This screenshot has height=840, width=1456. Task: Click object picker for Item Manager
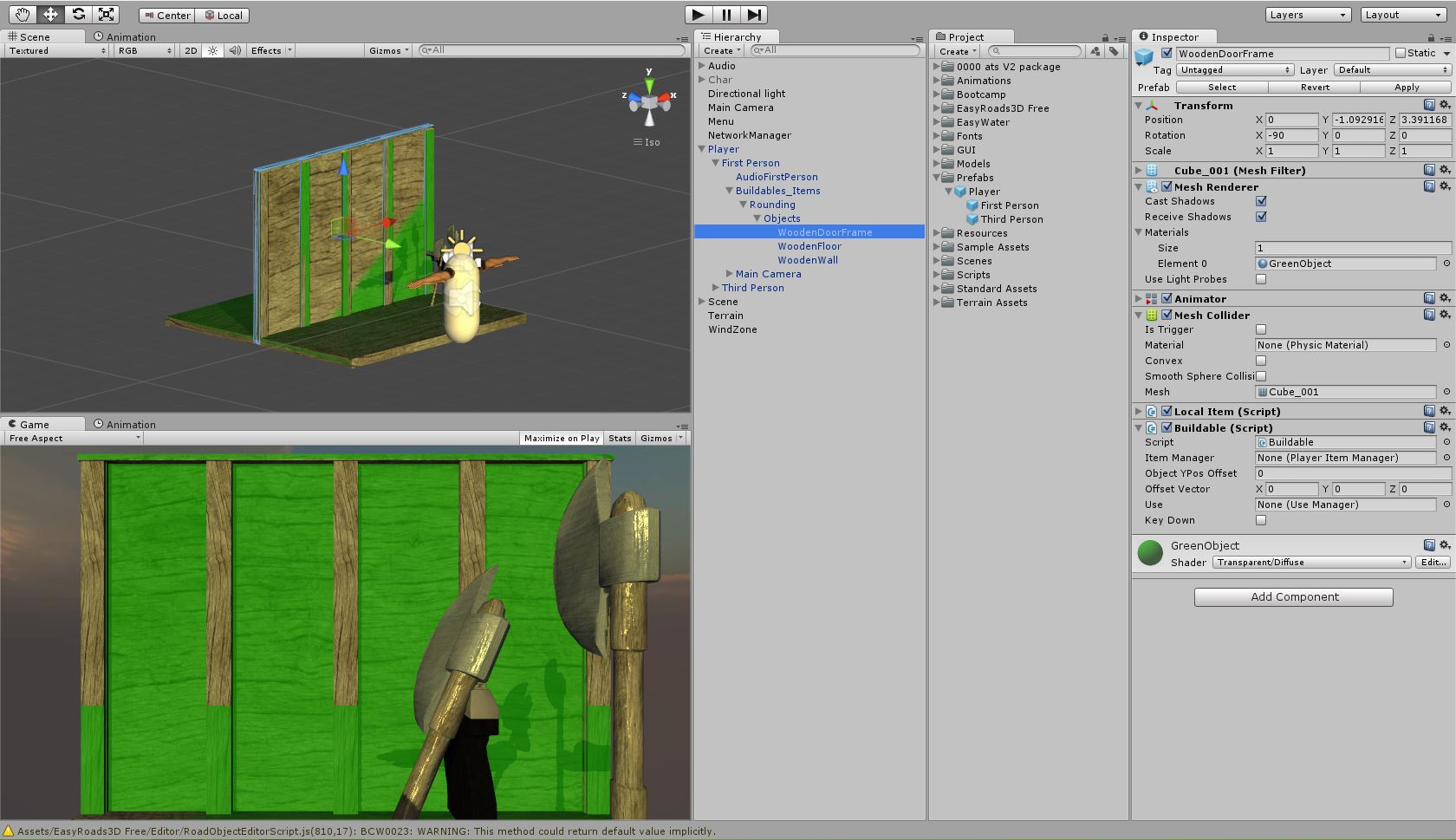click(x=1446, y=458)
